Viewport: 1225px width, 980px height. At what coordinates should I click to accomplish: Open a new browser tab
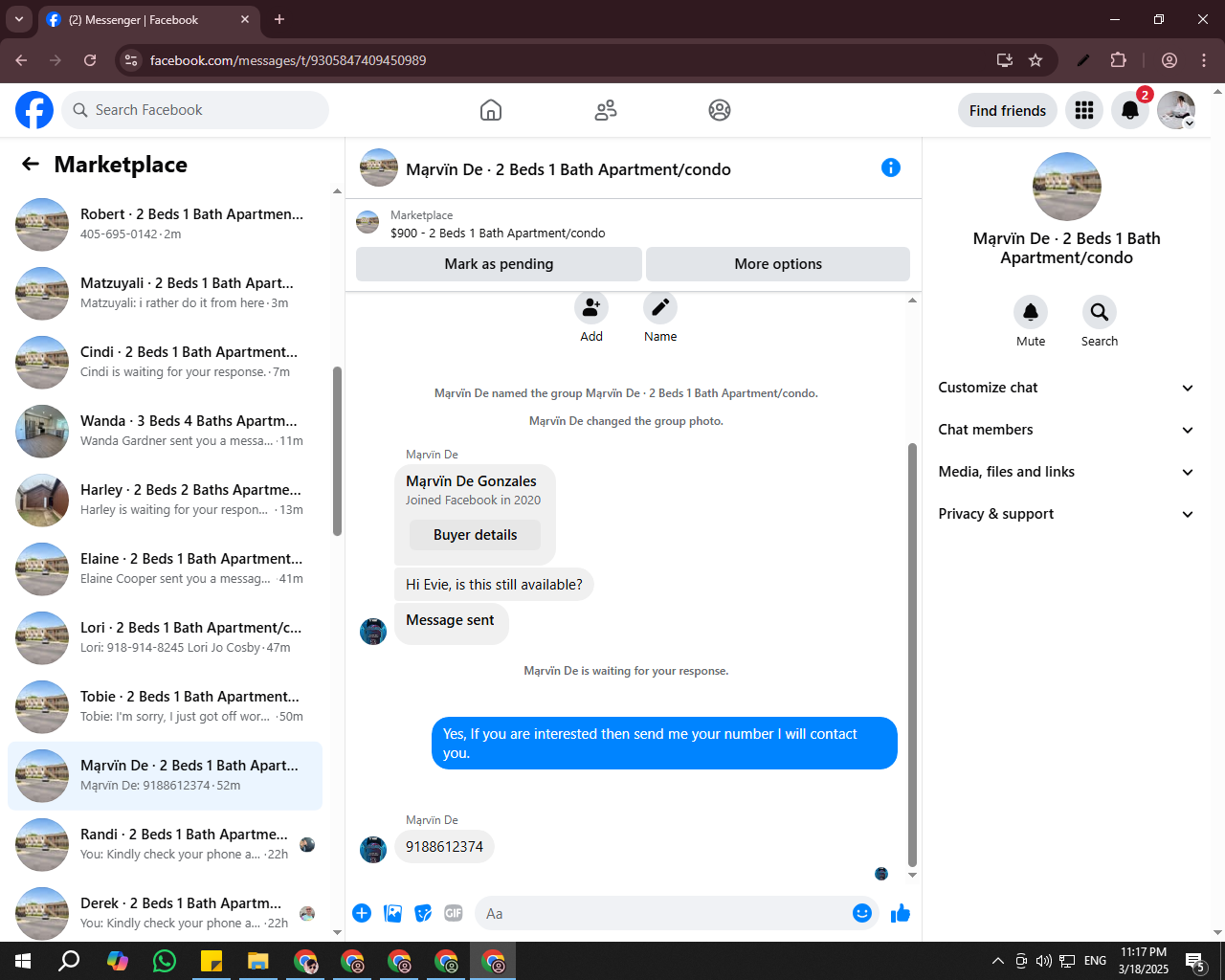pos(279,19)
